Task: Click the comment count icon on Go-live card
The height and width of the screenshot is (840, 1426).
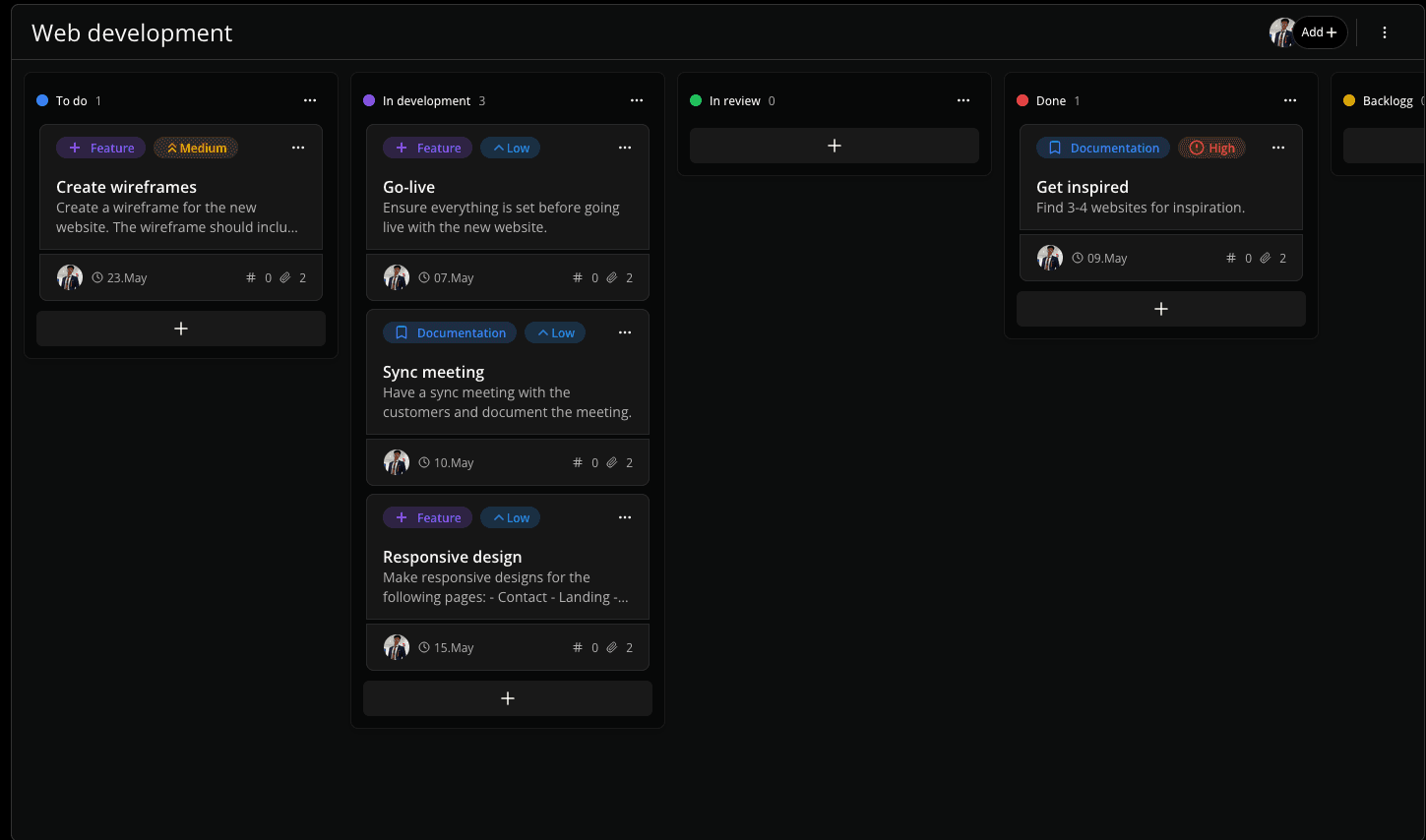Action: click(578, 277)
